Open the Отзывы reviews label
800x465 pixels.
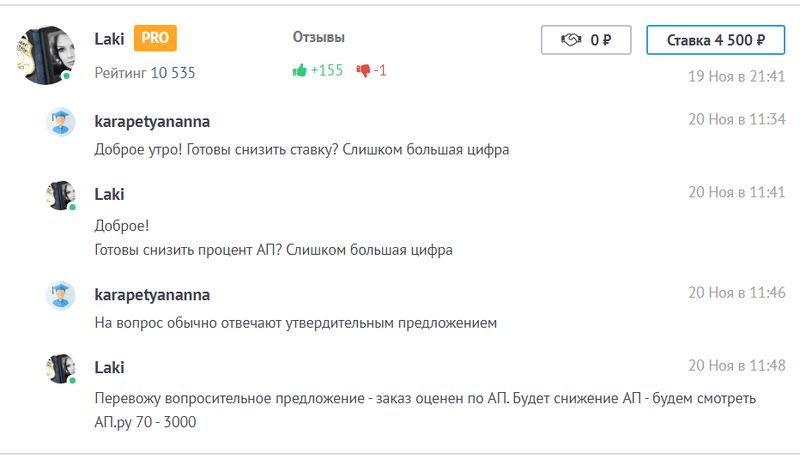click(x=318, y=37)
